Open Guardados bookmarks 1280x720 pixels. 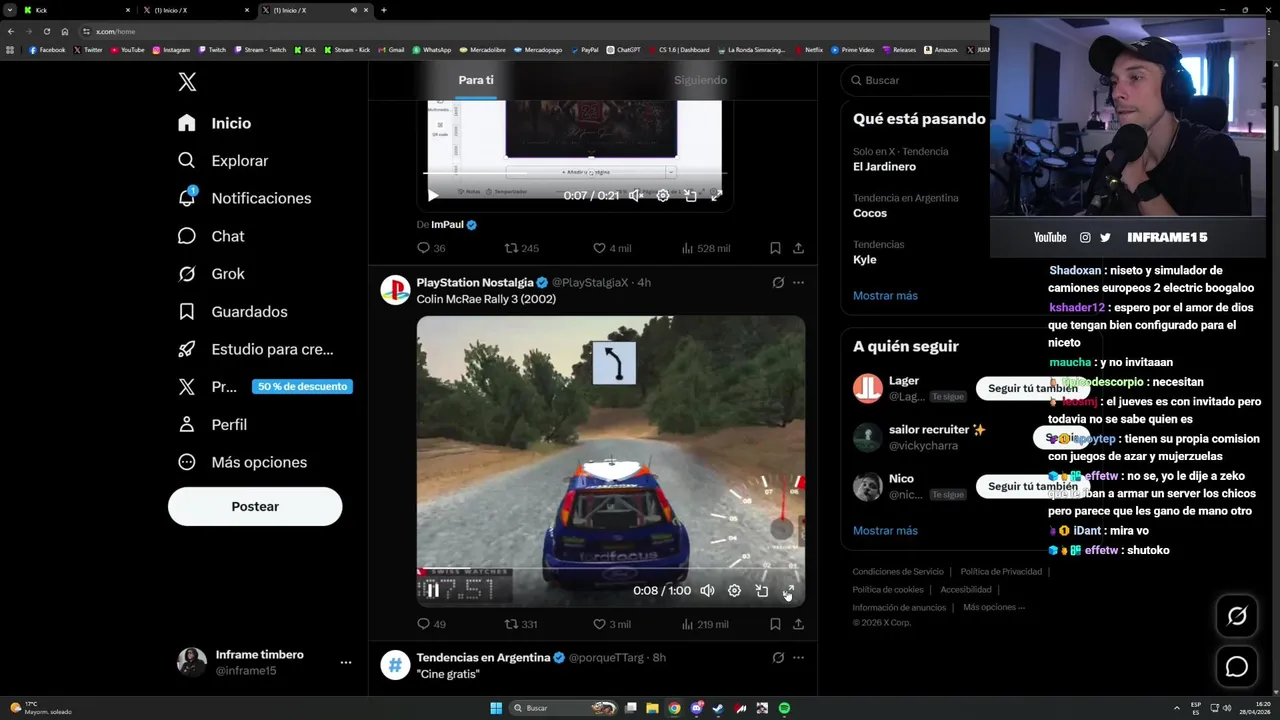click(232, 311)
